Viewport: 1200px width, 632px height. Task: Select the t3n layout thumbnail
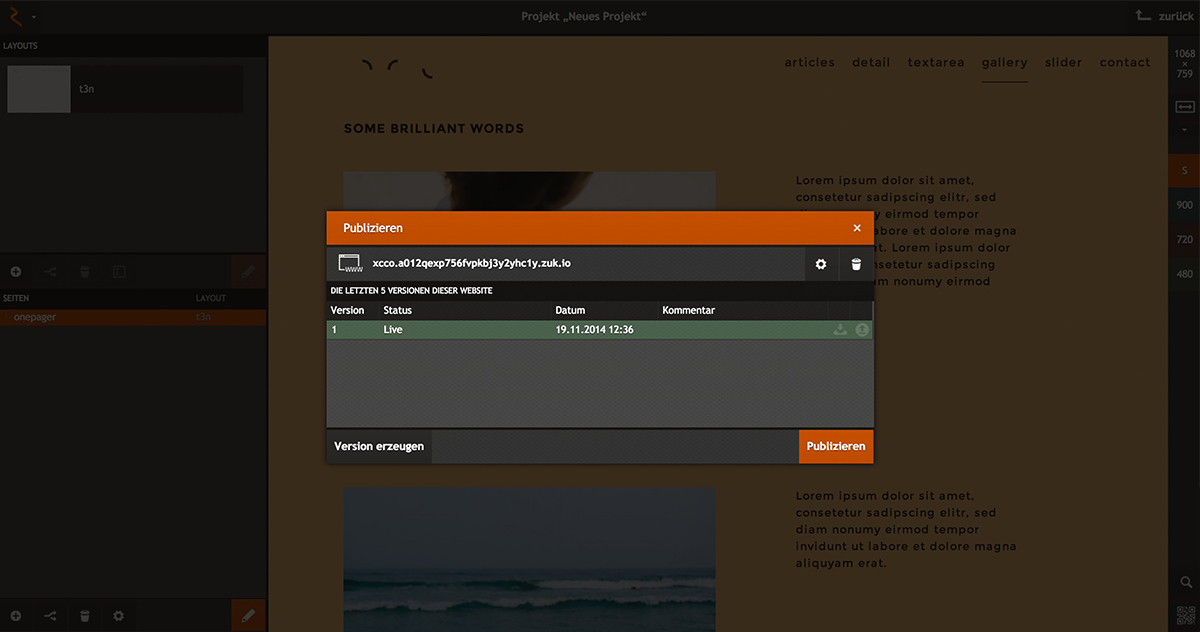pos(39,89)
